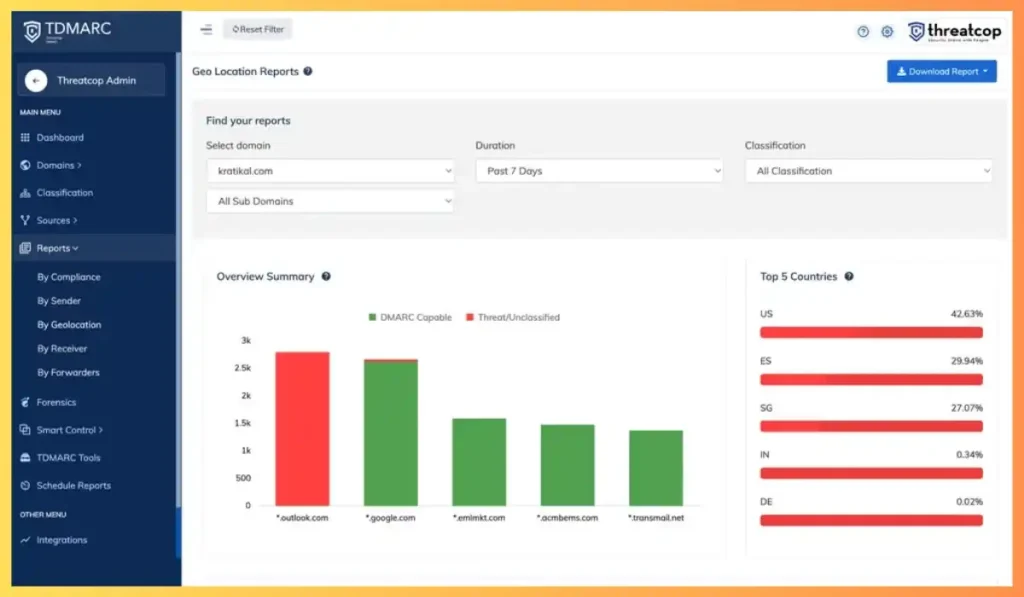Image resolution: width=1024 pixels, height=597 pixels.
Task: Open the All Classification dropdown
Action: point(869,170)
